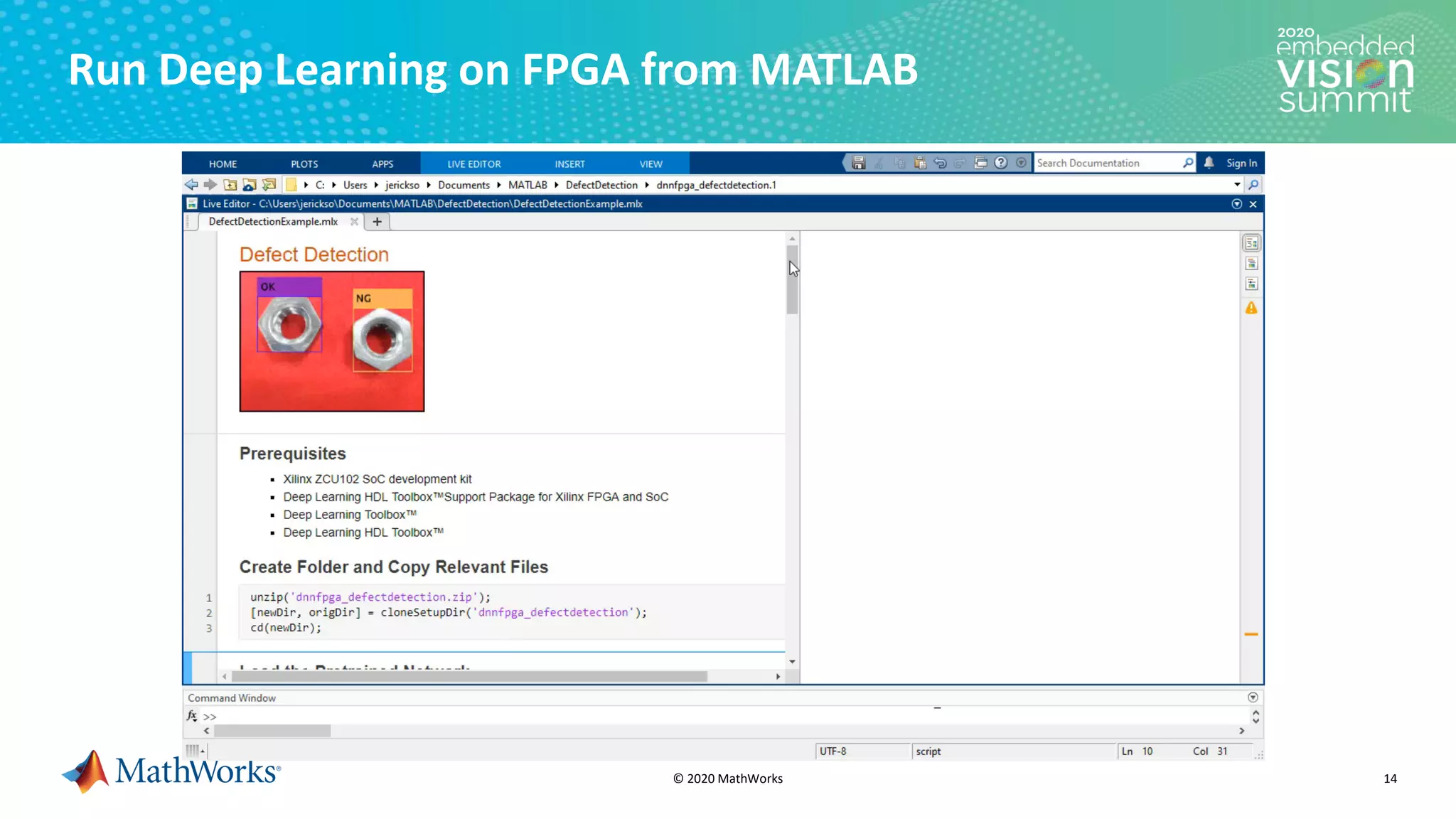
Task: Click the Sign In link
Action: (1241, 163)
